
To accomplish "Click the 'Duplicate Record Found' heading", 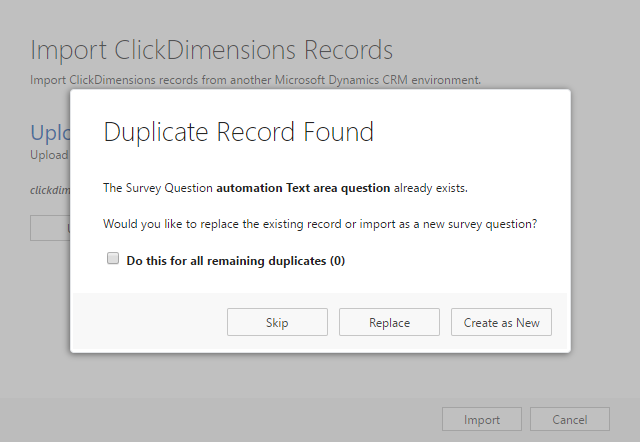I will pyautogui.click(x=239, y=132).
